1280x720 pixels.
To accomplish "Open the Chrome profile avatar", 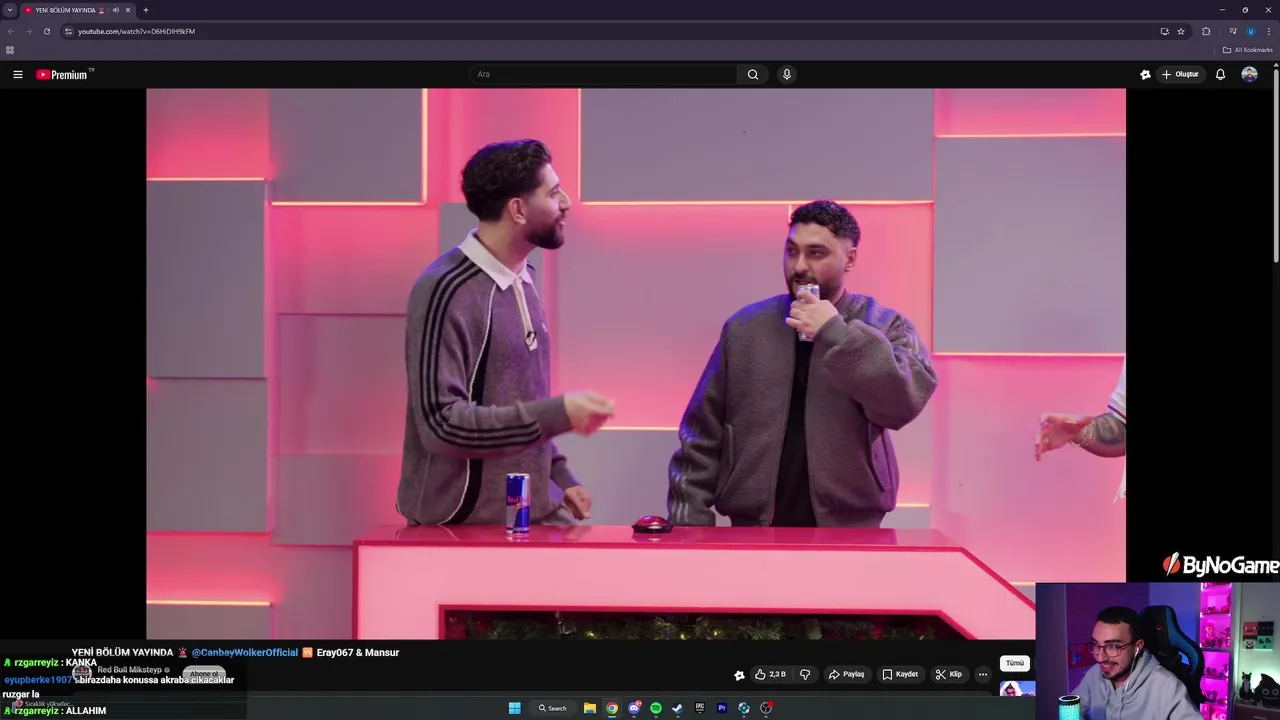I will (x=1250, y=31).
